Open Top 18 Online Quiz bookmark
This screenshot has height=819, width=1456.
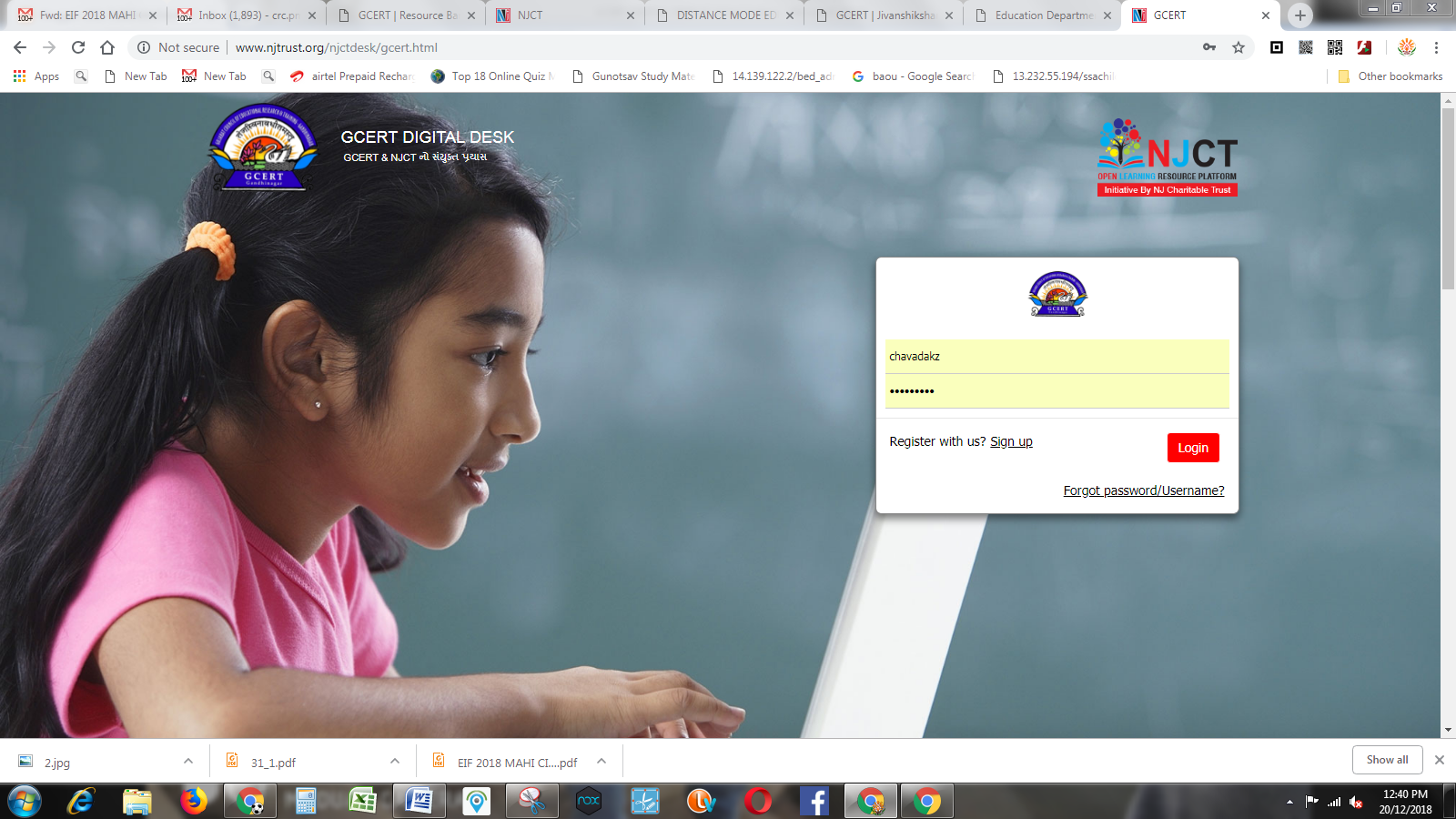click(492, 76)
